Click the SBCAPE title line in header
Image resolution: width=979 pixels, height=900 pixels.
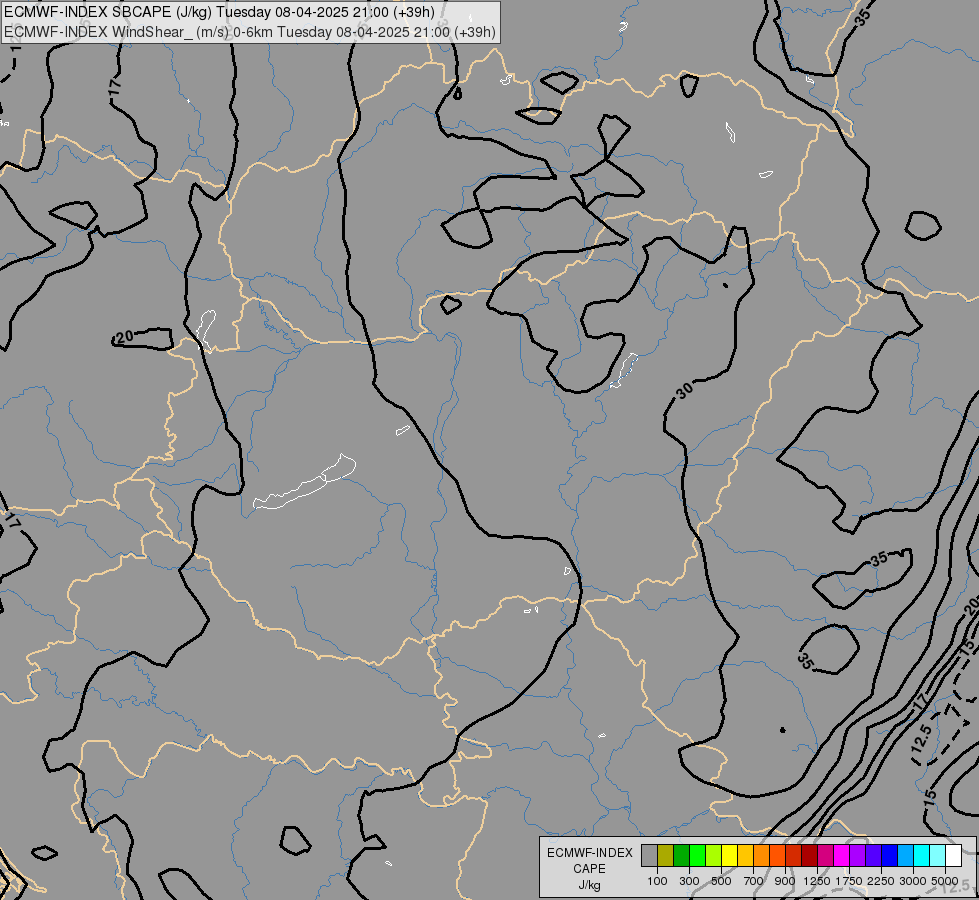coord(219,12)
